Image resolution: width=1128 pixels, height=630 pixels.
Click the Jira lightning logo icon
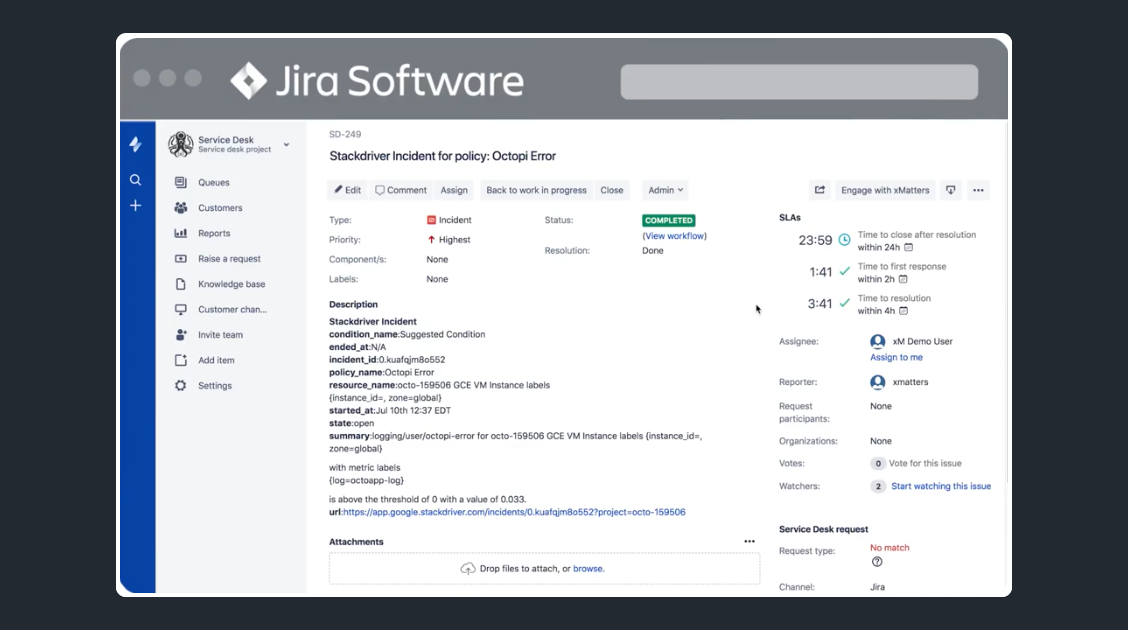point(136,145)
